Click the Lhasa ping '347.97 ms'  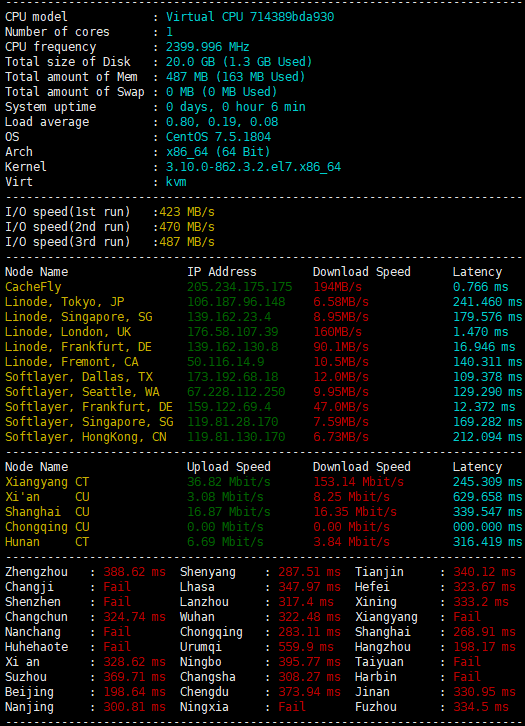click(309, 587)
